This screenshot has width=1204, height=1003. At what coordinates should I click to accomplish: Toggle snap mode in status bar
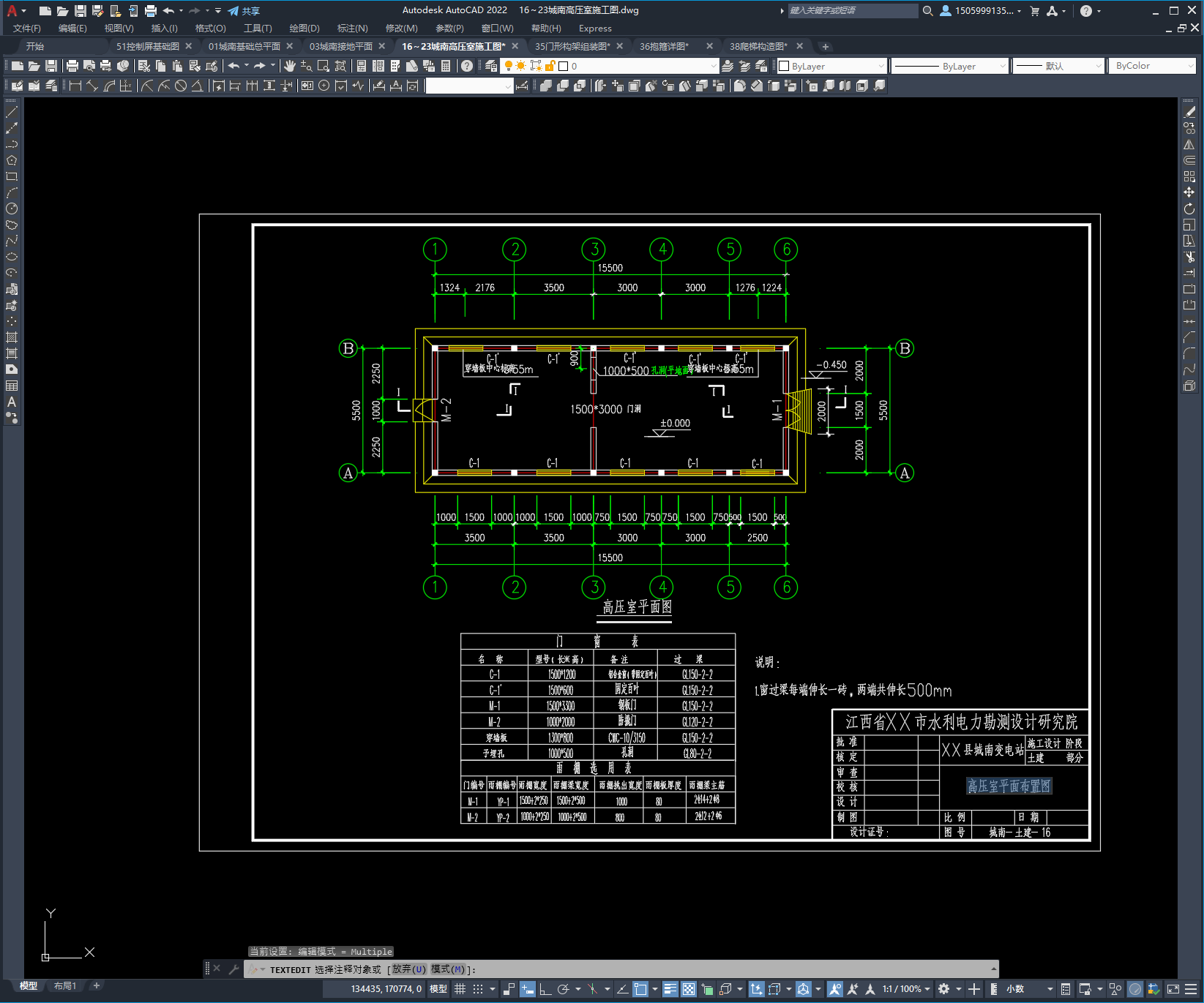478,989
